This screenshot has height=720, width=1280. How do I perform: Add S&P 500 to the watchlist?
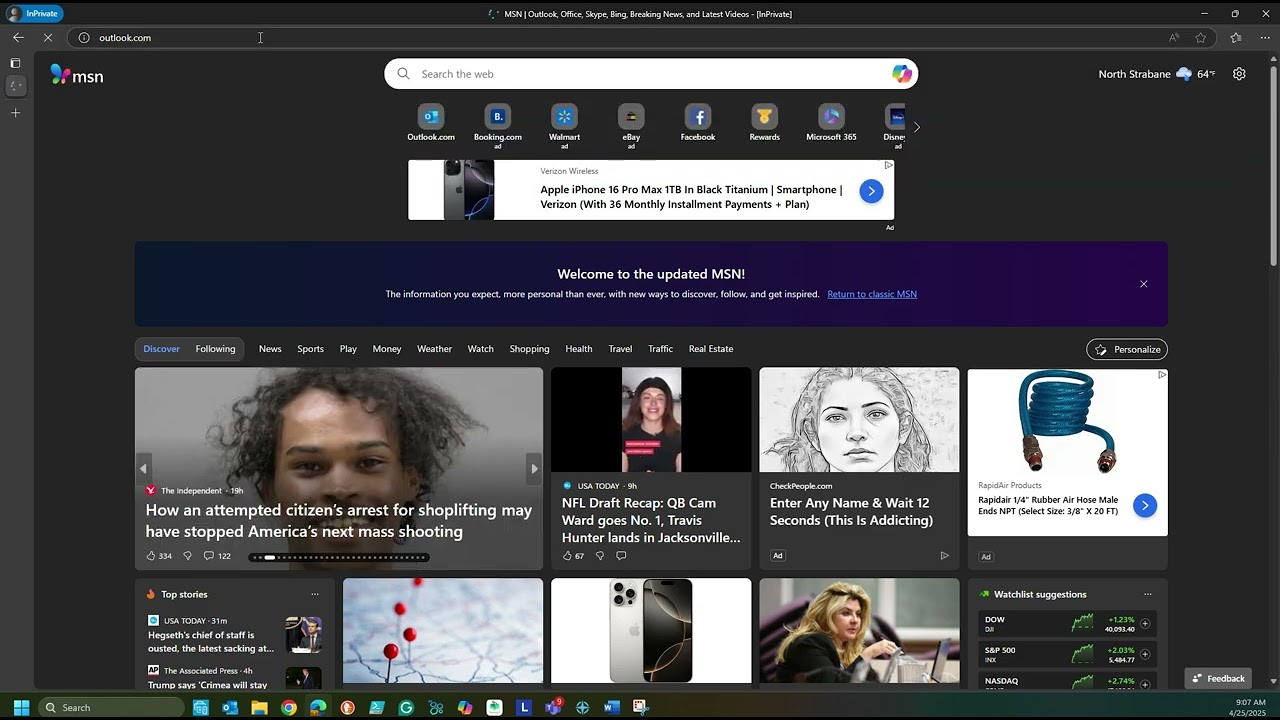point(1145,654)
